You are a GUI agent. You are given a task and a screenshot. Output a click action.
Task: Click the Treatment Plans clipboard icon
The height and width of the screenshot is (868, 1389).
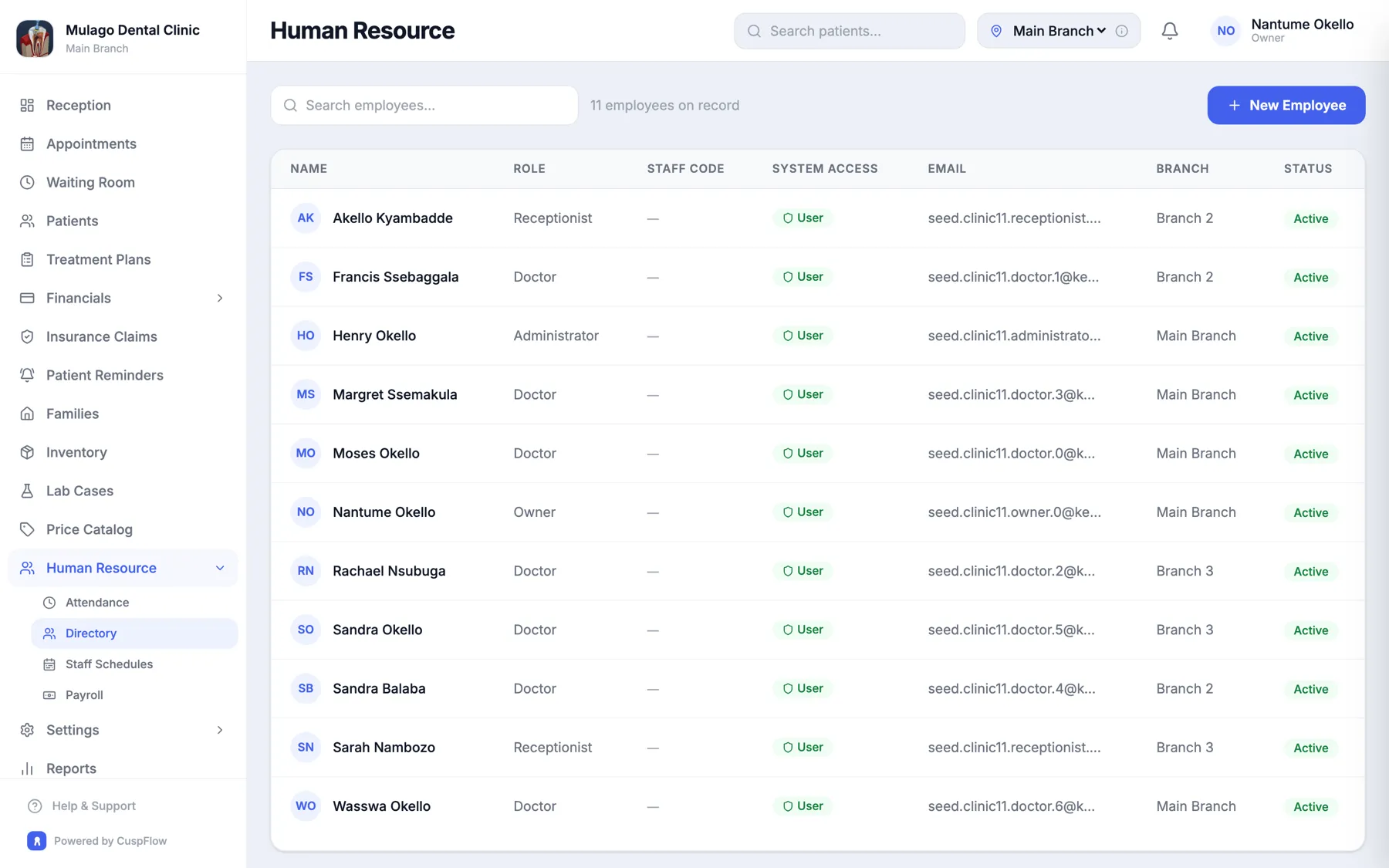27,259
